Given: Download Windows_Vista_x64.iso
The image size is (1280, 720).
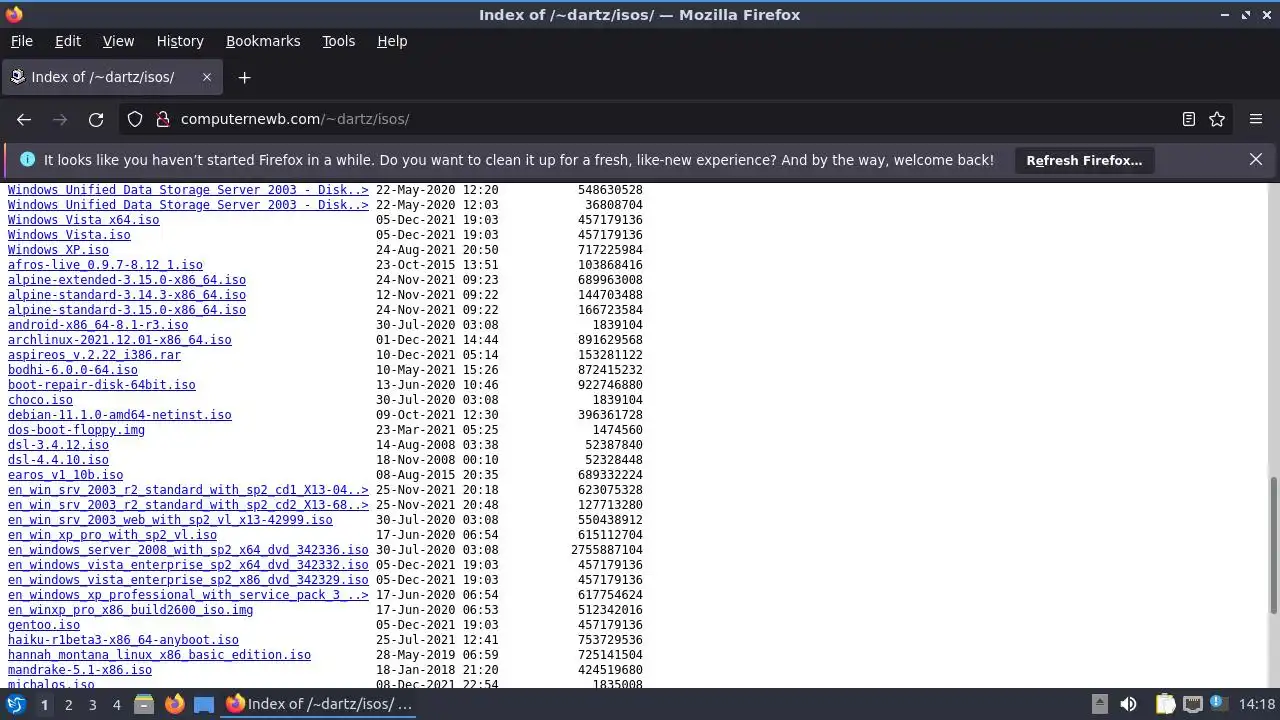Looking at the screenshot, I should [x=83, y=220].
